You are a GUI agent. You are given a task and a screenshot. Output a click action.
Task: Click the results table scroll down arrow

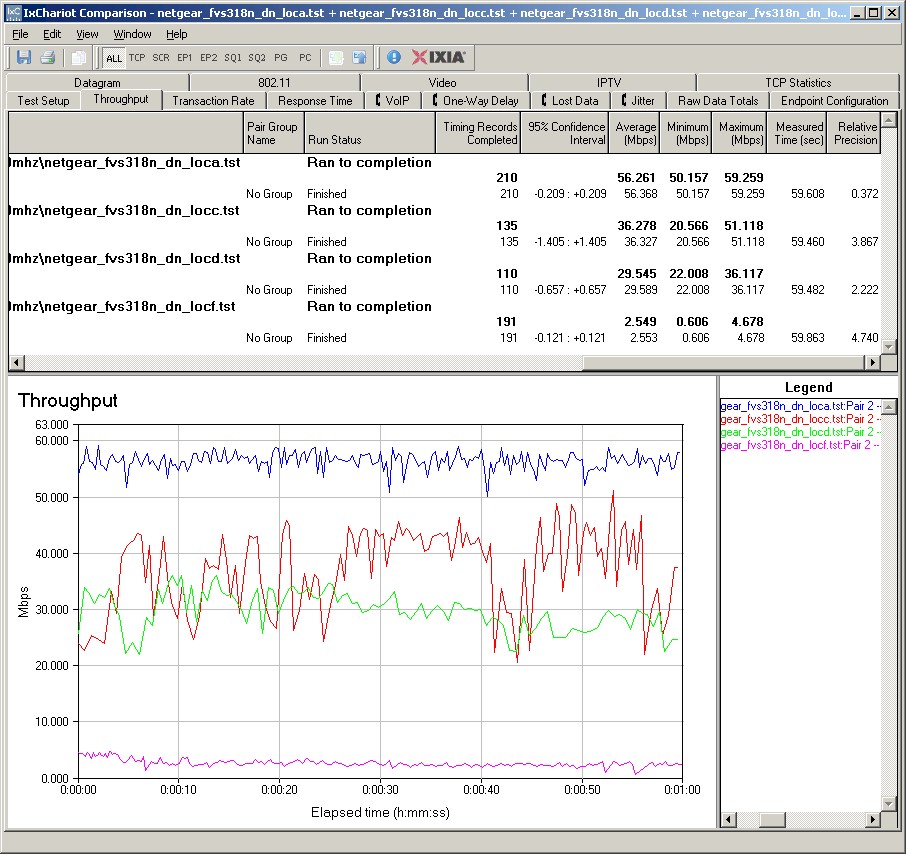coord(889,347)
